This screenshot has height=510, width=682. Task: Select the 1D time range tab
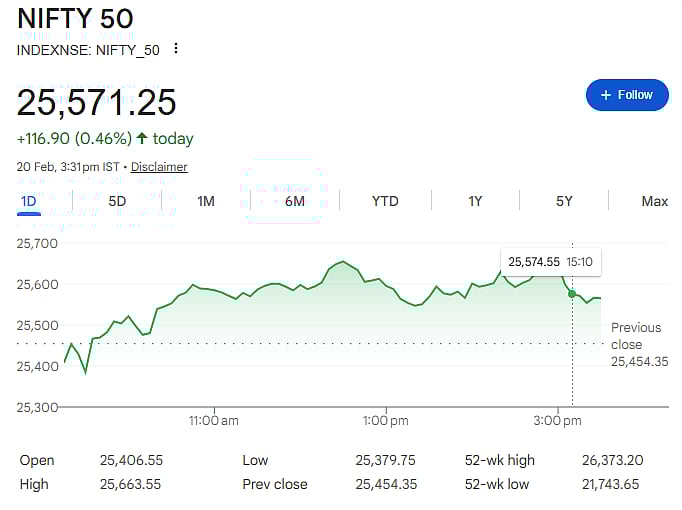(28, 201)
